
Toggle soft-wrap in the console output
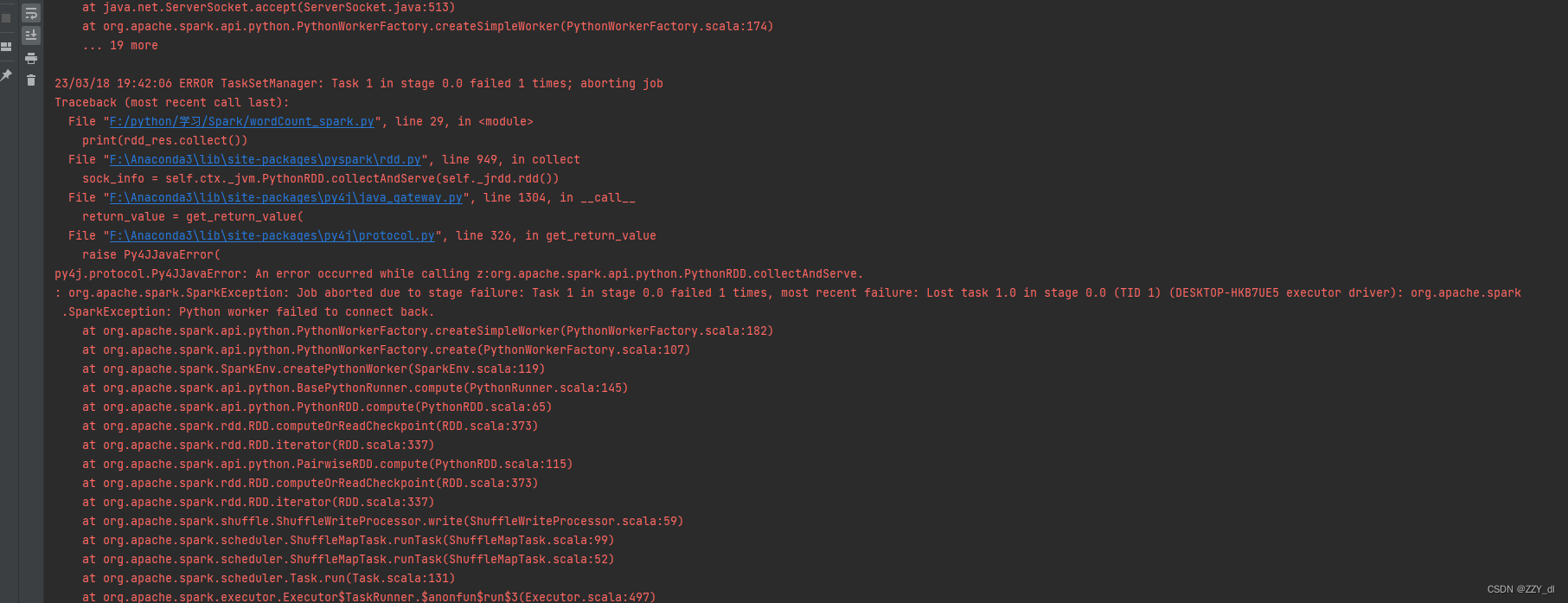click(x=31, y=14)
